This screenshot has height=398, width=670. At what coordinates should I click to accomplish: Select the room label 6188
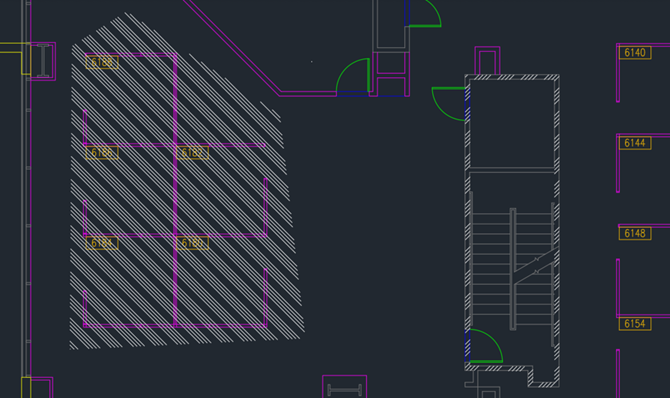(102, 62)
